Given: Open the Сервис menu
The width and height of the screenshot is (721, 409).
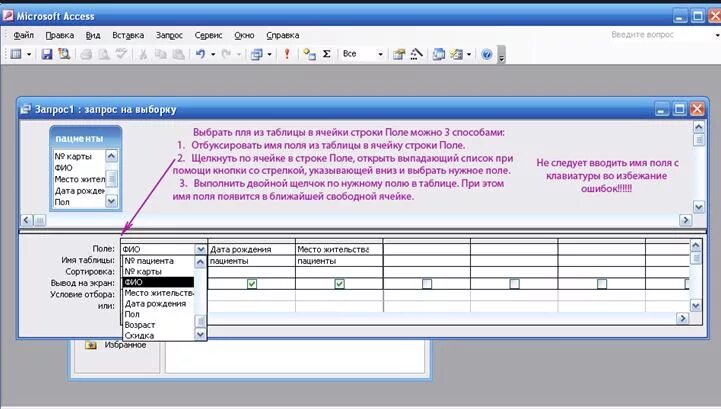Looking at the screenshot, I should click(x=208, y=35).
